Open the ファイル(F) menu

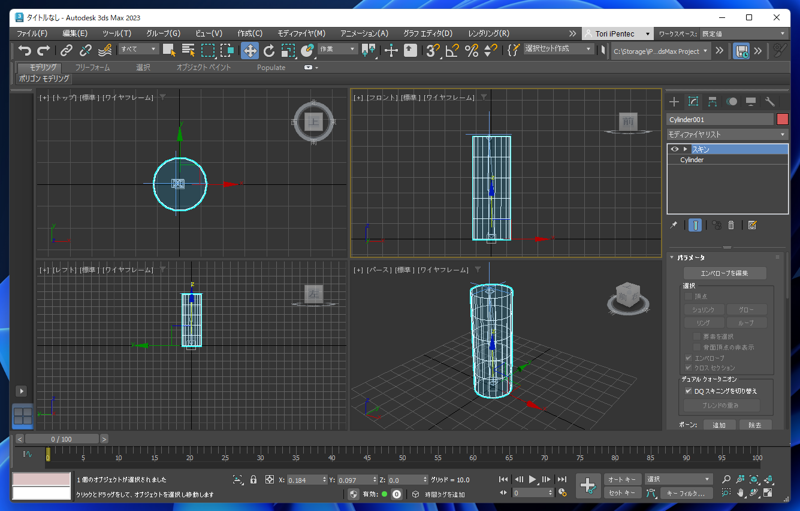tap(32, 33)
